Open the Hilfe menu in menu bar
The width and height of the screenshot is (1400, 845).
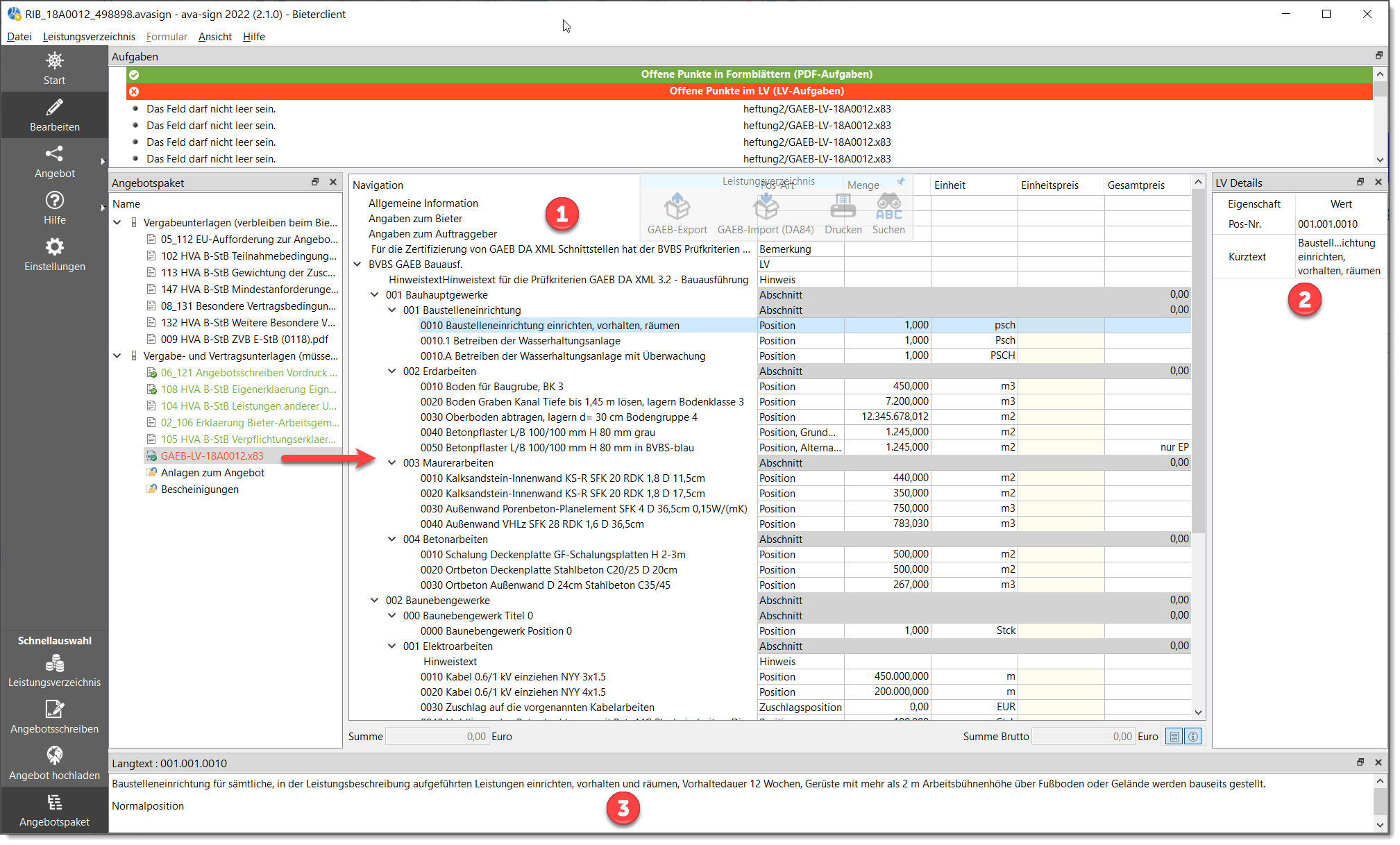click(254, 37)
